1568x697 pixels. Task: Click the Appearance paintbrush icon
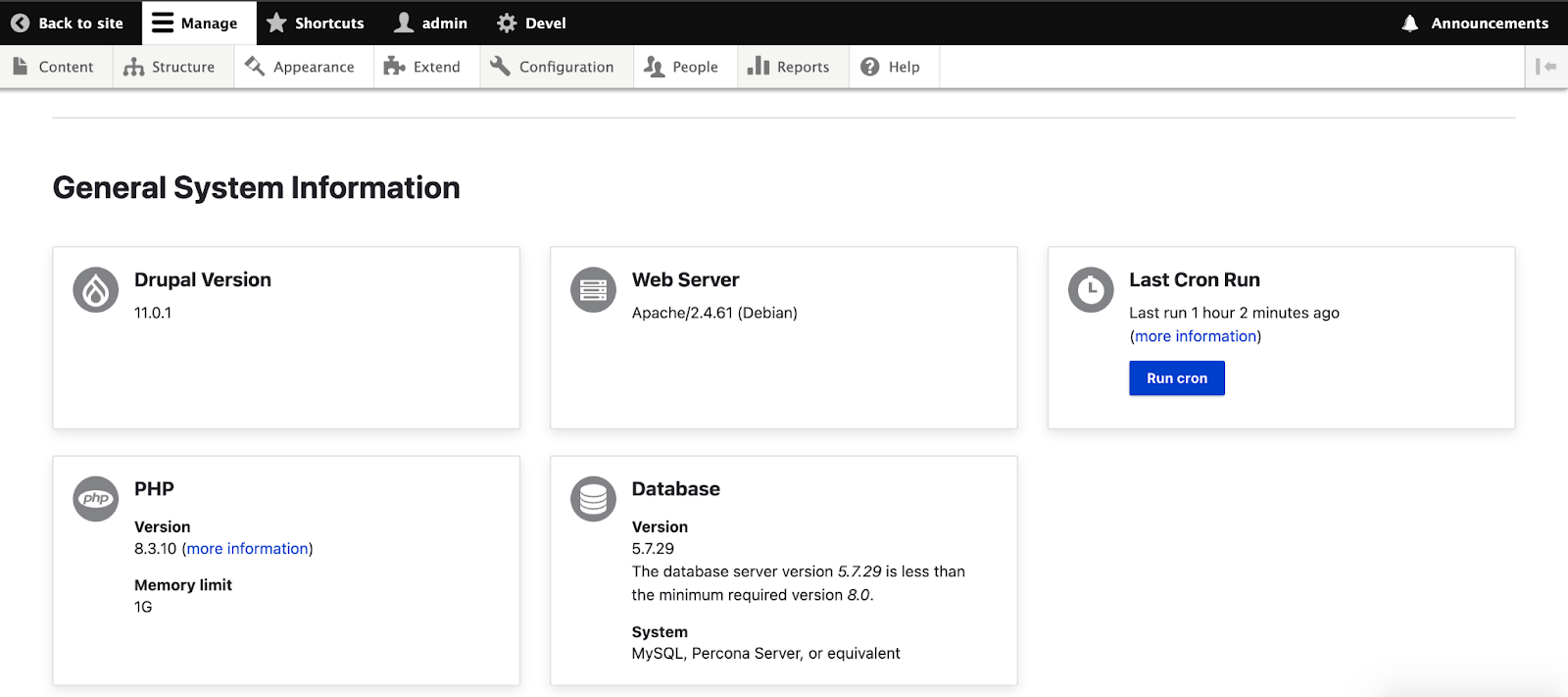(255, 66)
